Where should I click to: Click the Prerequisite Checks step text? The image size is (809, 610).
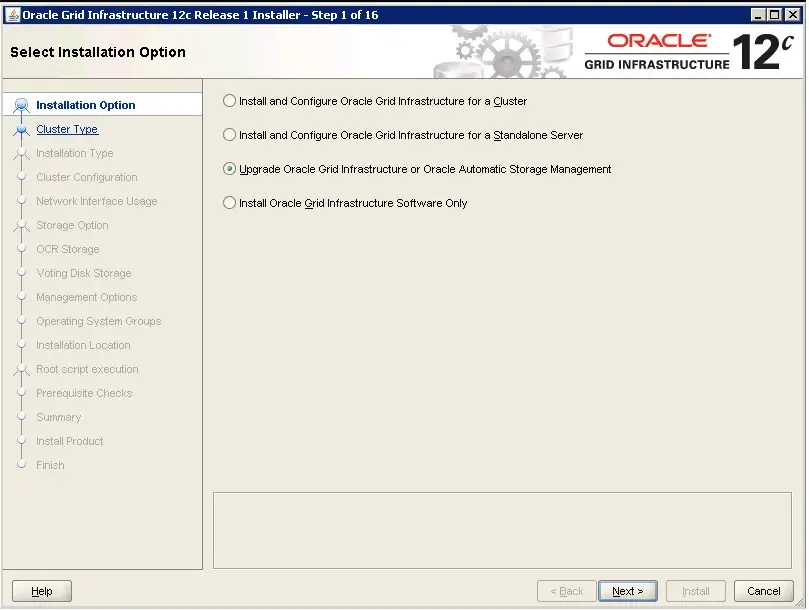pos(84,393)
